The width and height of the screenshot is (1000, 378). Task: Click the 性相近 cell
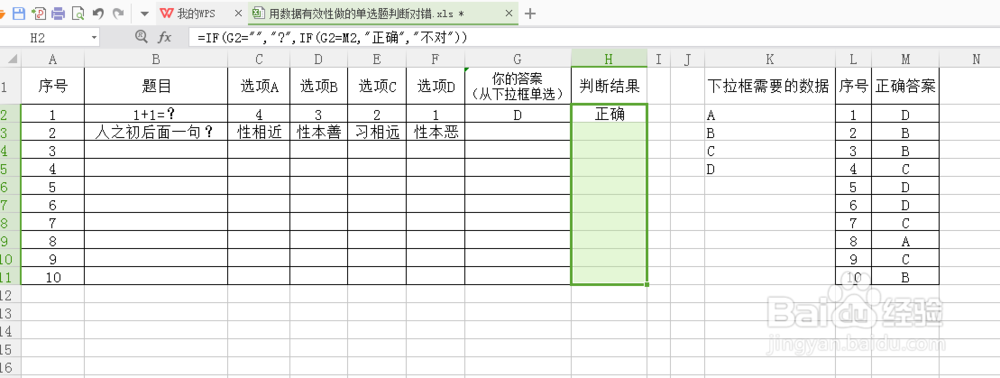tap(259, 132)
